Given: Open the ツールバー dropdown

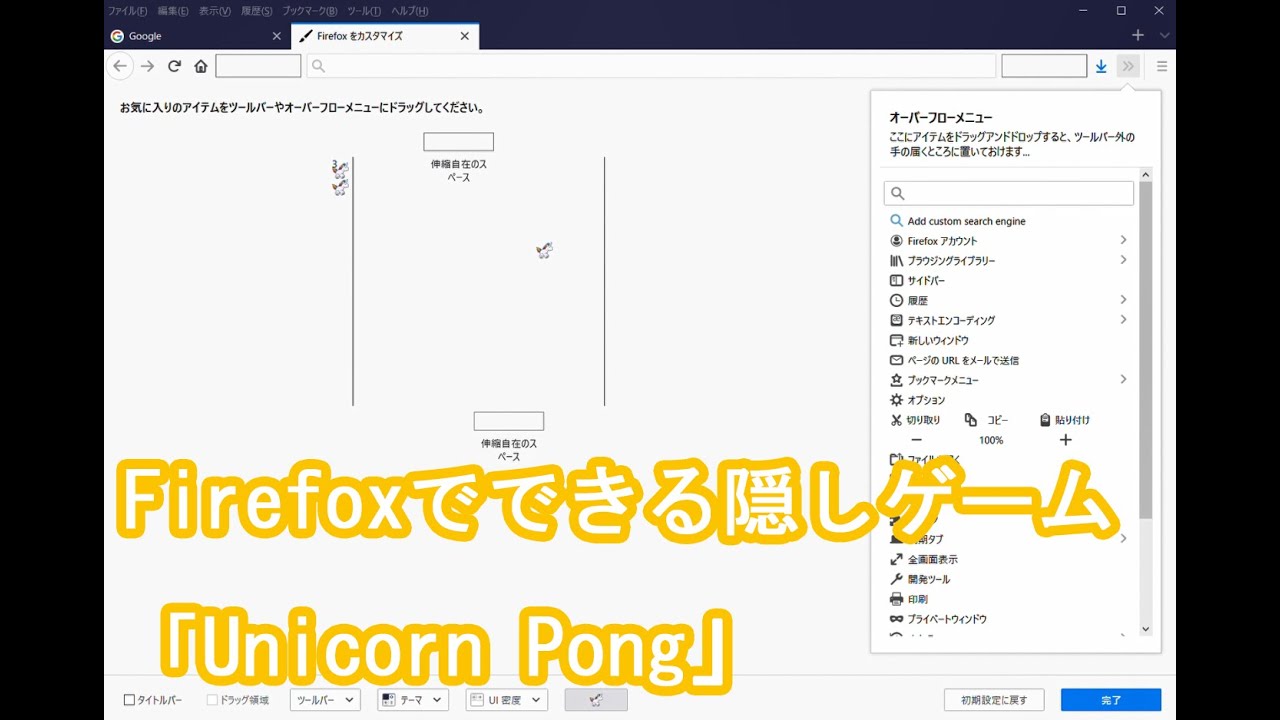Looking at the screenshot, I should (x=326, y=700).
